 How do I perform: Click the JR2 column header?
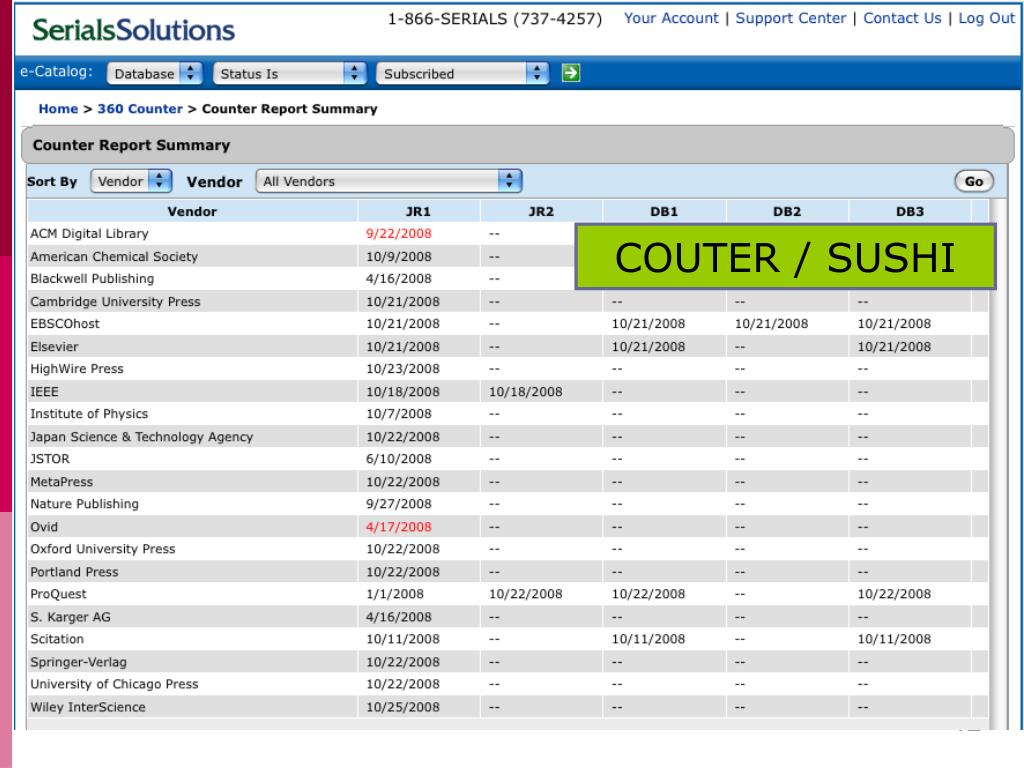(541, 211)
